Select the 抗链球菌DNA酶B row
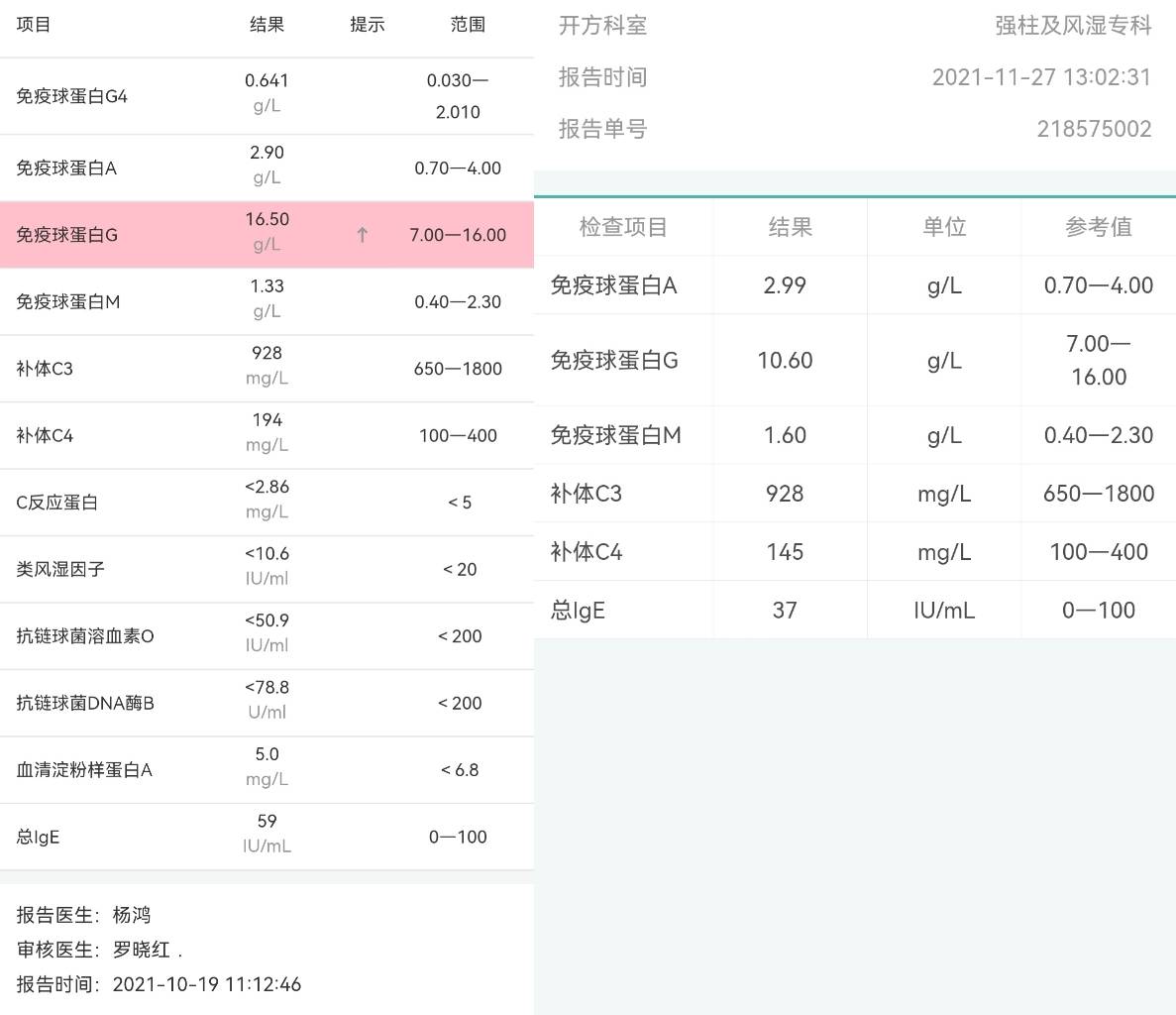This screenshot has height=1015, width=1176. click(x=267, y=703)
